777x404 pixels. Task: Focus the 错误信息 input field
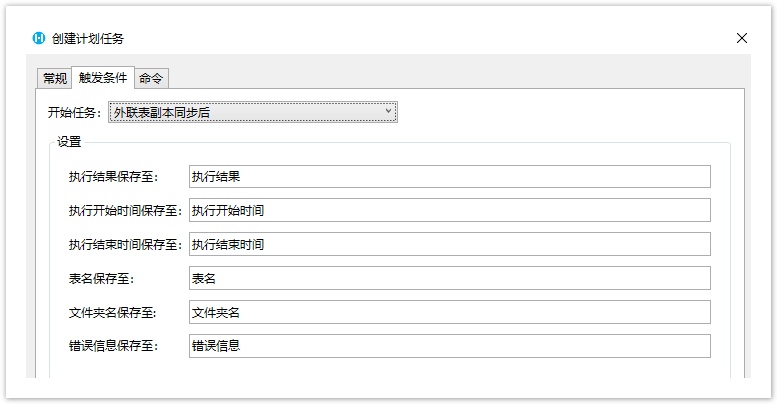(x=449, y=346)
